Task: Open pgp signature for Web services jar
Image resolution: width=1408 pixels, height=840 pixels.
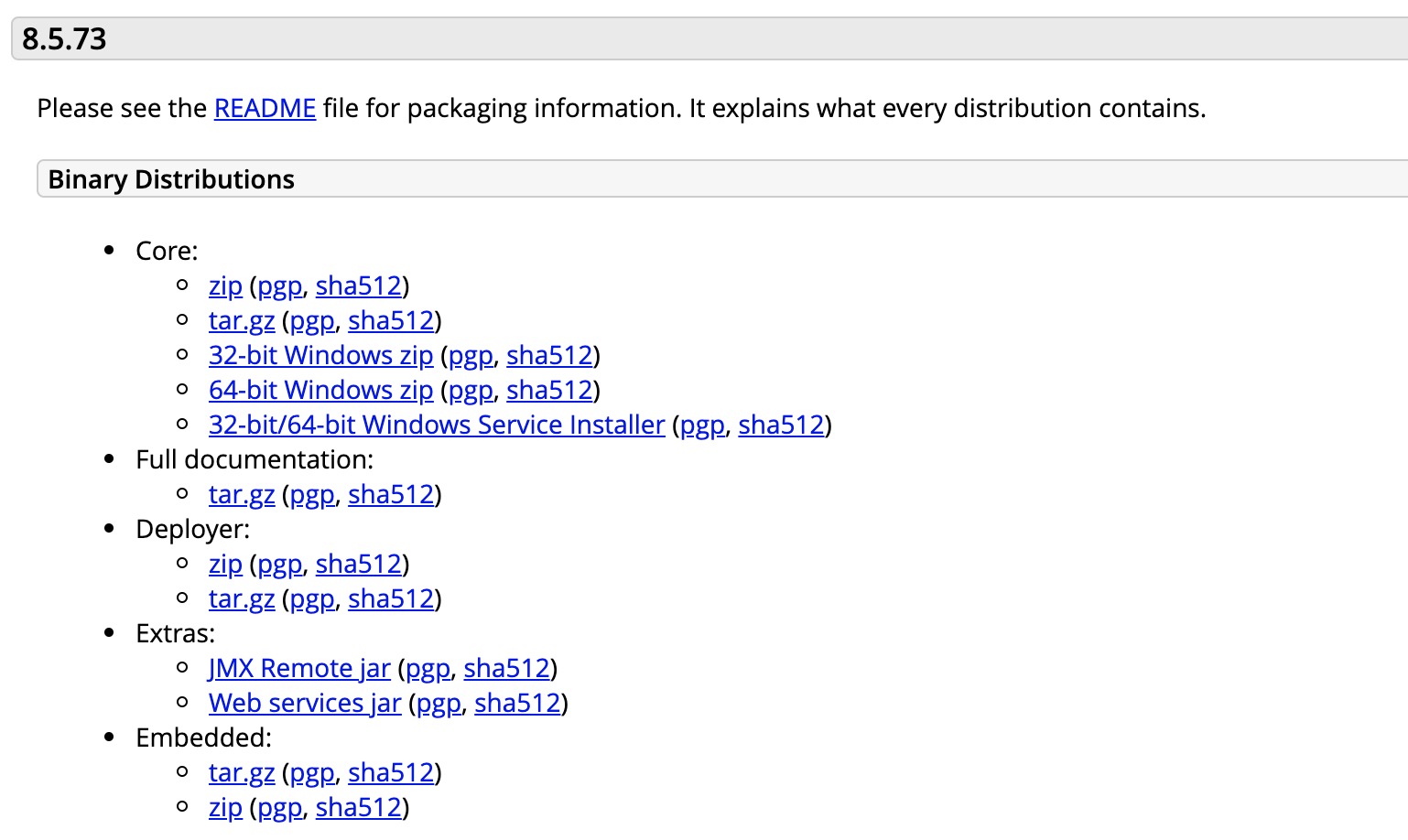Action: tap(439, 703)
